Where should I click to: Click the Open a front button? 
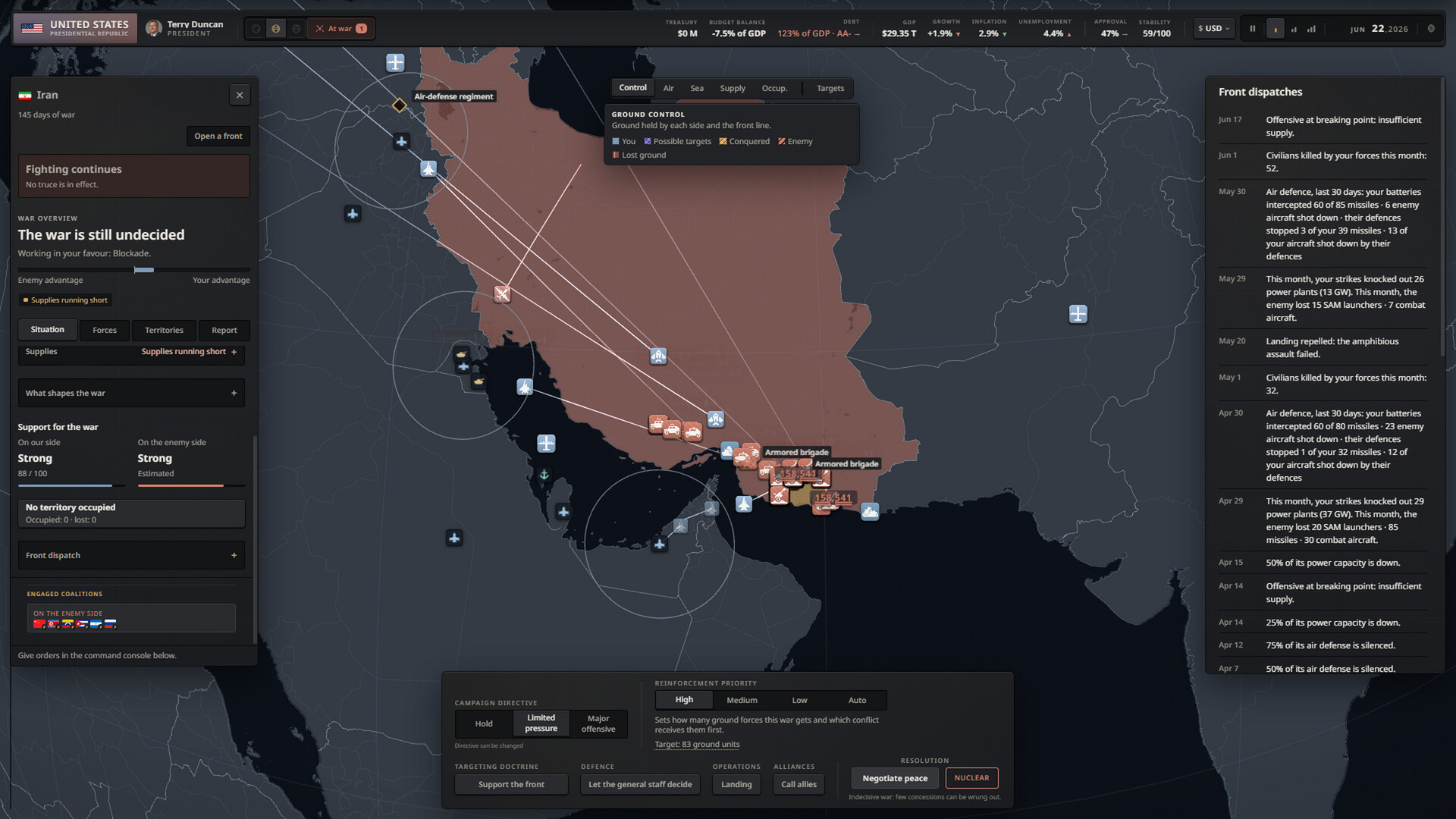(x=218, y=136)
